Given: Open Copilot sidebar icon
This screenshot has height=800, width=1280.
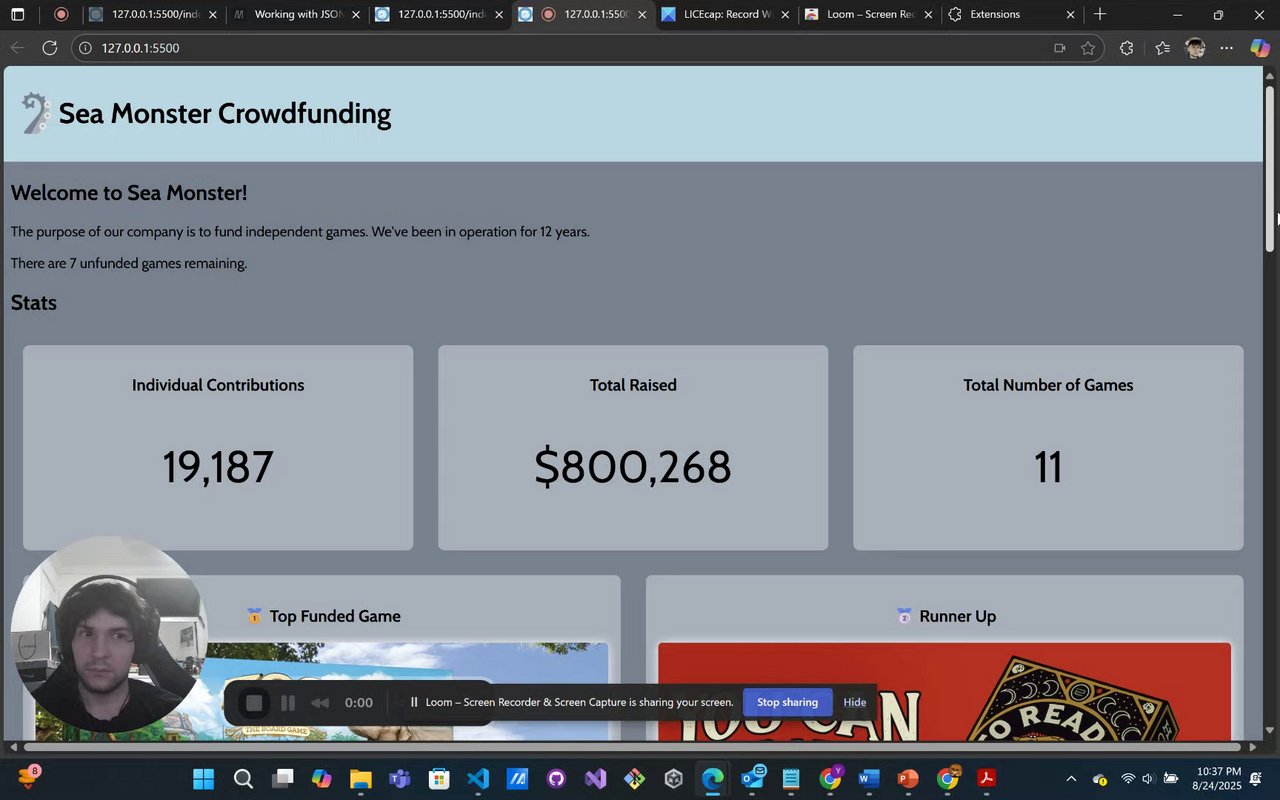Looking at the screenshot, I should pos(1260,48).
